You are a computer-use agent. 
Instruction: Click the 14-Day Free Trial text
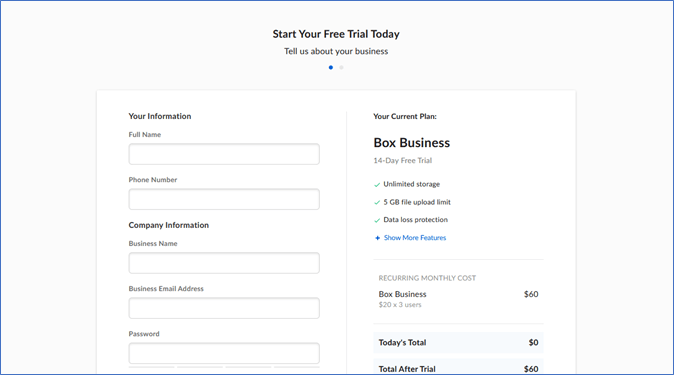point(403,160)
